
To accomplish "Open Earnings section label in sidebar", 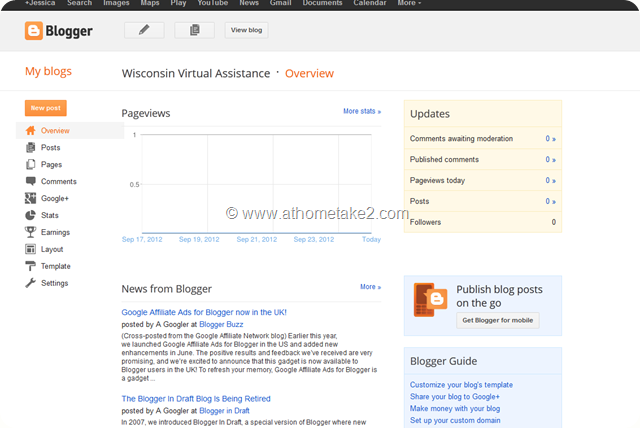I will [x=55, y=233].
